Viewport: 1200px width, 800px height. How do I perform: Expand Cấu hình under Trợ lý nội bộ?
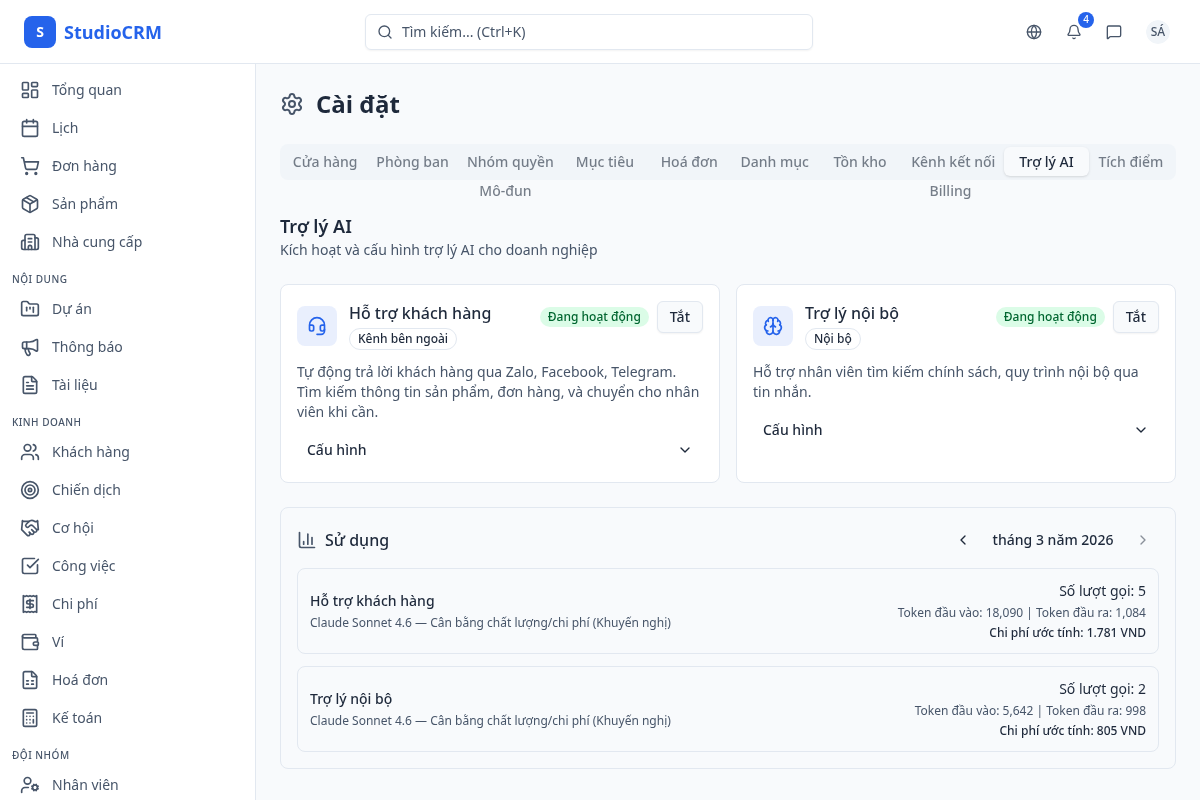955,430
